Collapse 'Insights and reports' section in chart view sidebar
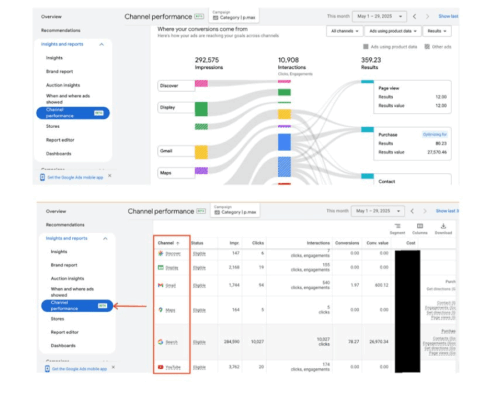The width and height of the screenshot is (495, 400). click(102, 44)
